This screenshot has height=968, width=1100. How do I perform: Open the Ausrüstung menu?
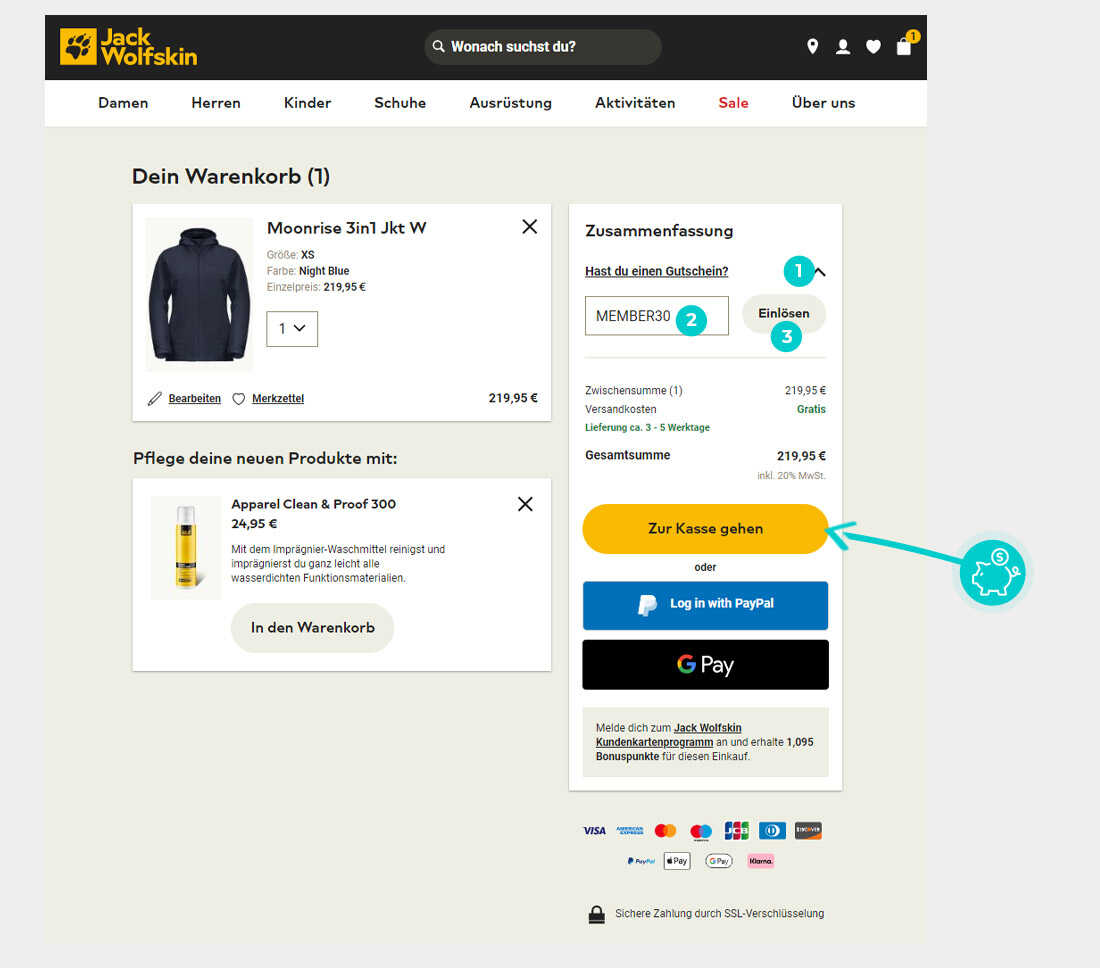(x=511, y=102)
